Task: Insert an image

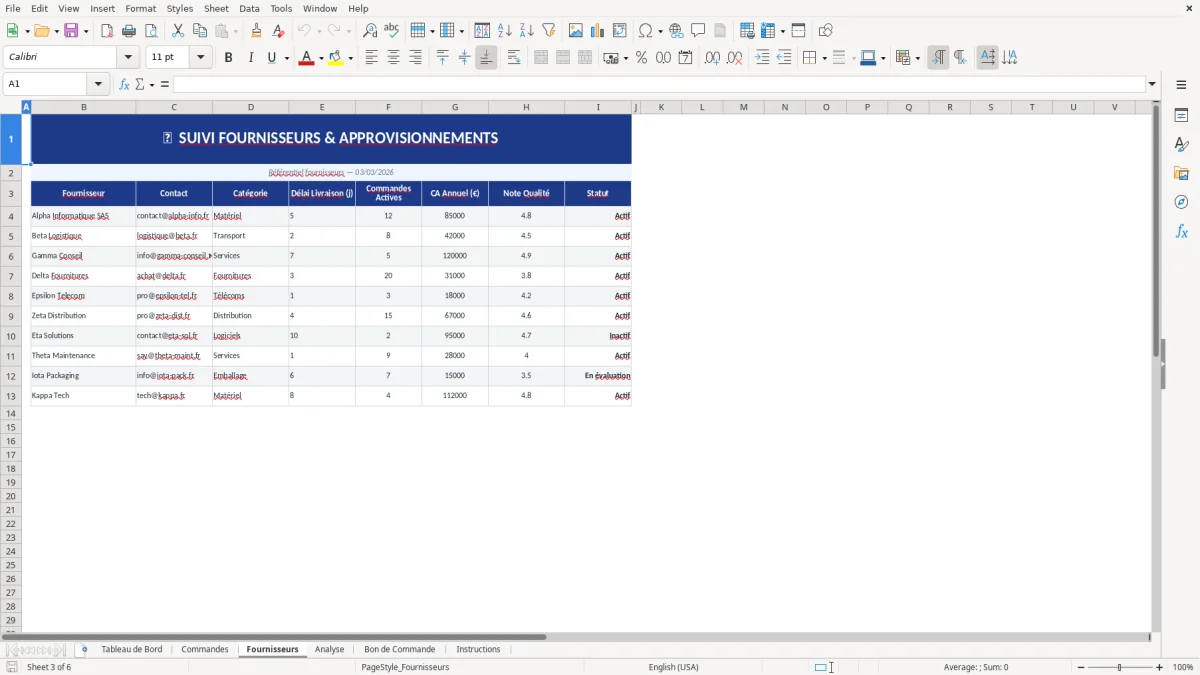Action: pos(575,30)
